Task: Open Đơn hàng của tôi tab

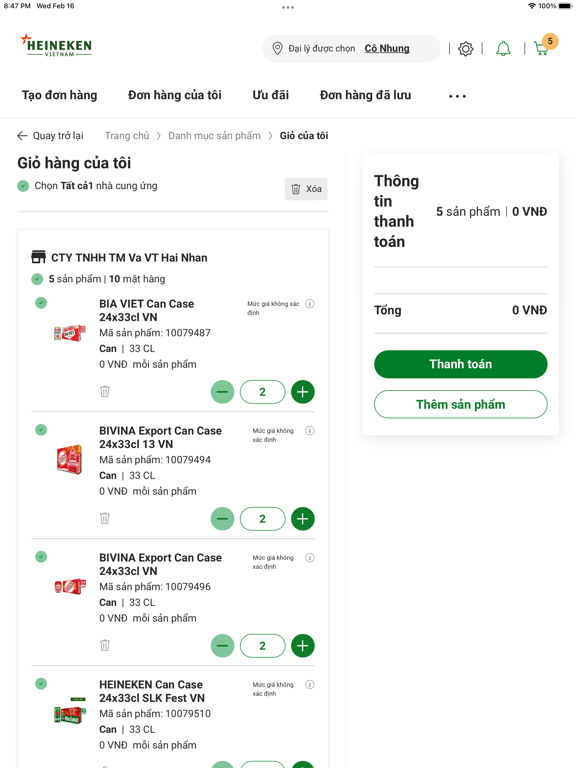Action: click(175, 95)
